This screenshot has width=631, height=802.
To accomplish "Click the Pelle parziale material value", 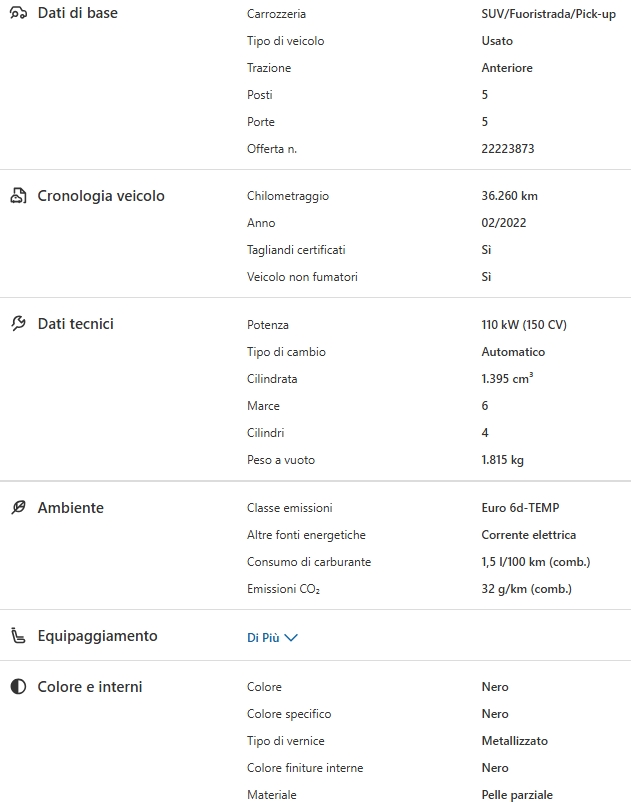I will pyautogui.click(x=516, y=795).
